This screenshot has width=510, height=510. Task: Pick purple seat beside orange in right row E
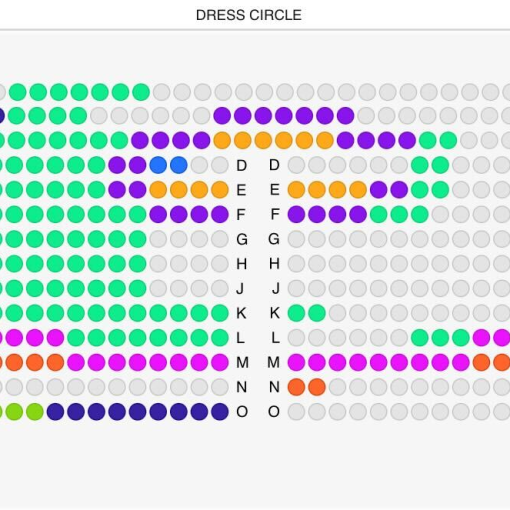coord(379,190)
